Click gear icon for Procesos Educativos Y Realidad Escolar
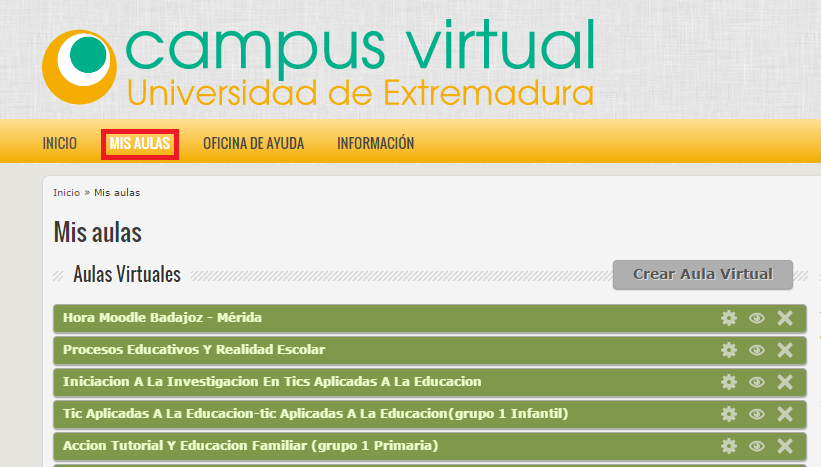 tap(729, 350)
